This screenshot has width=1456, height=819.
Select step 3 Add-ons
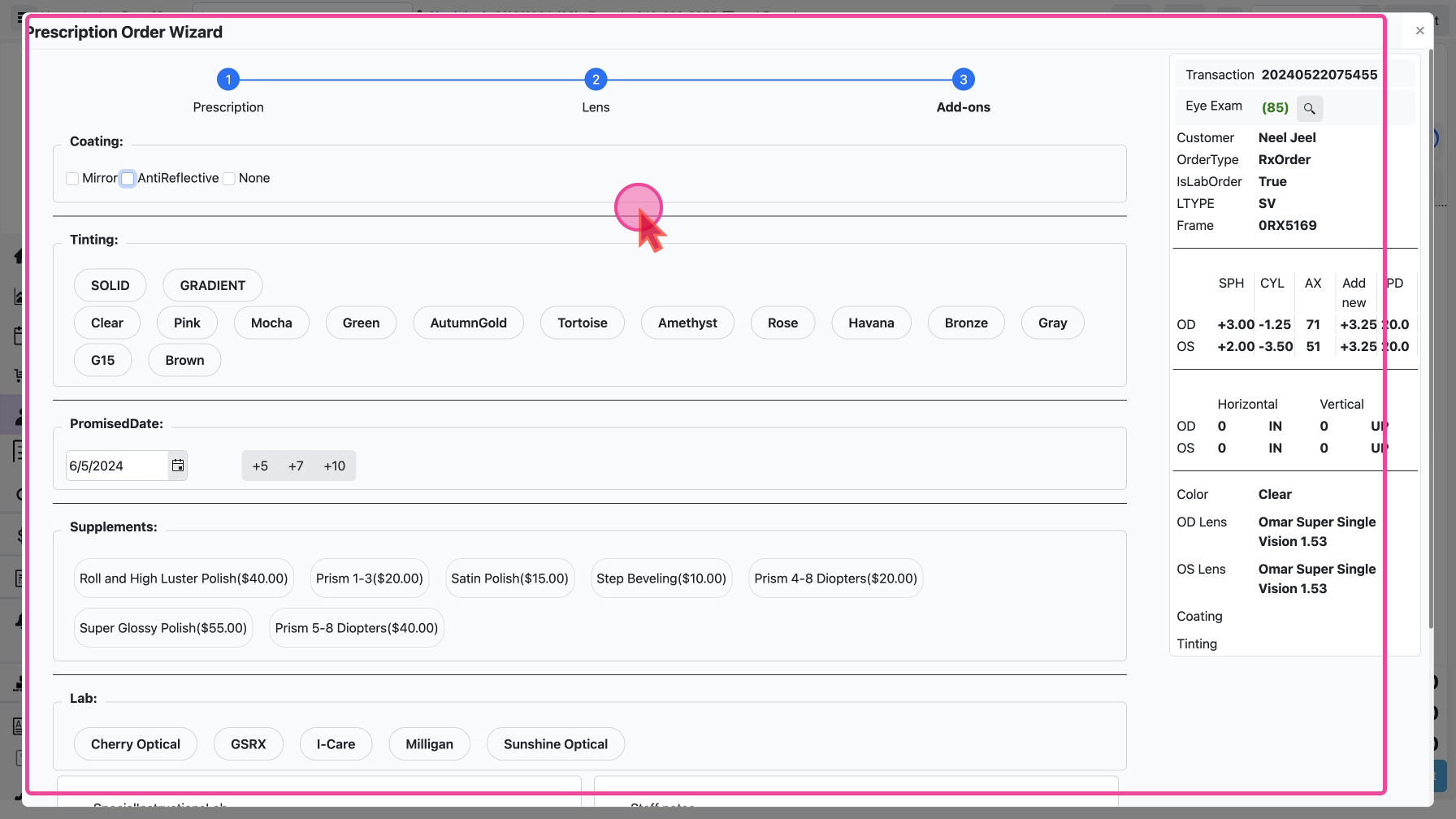click(x=963, y=80)
